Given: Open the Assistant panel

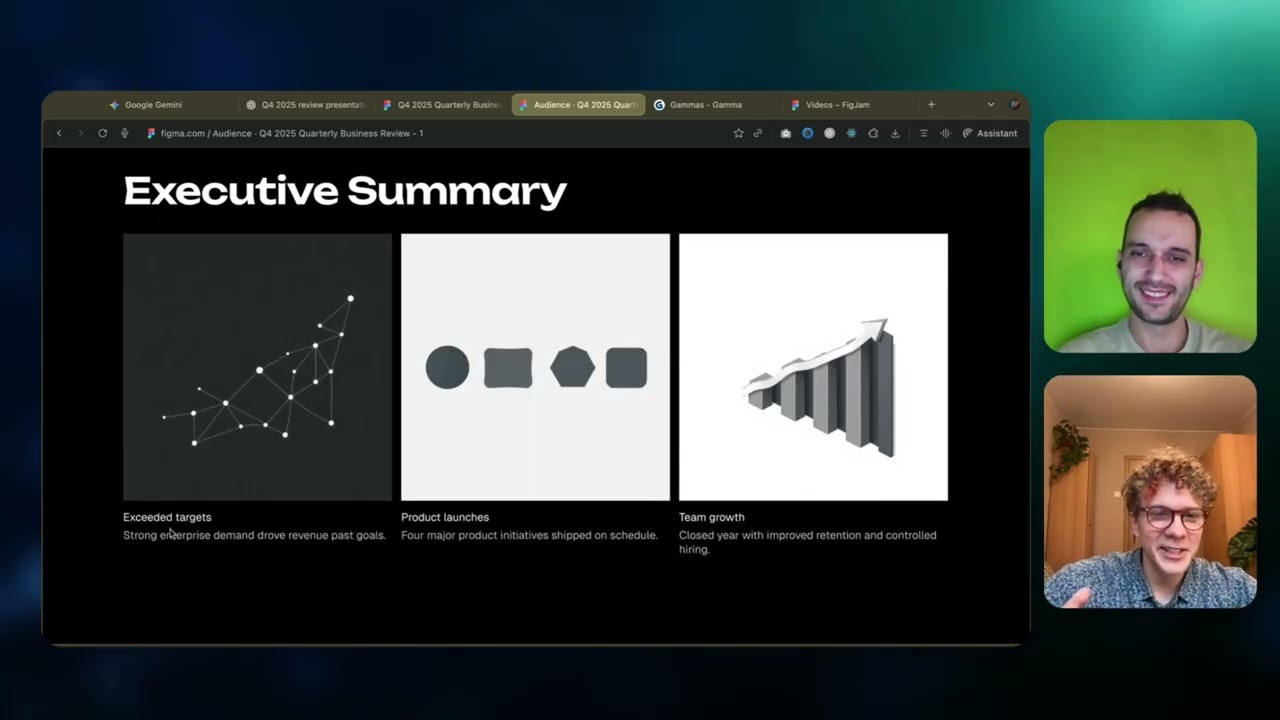Looking at the screenshot, I should click(x=990, y=133).
